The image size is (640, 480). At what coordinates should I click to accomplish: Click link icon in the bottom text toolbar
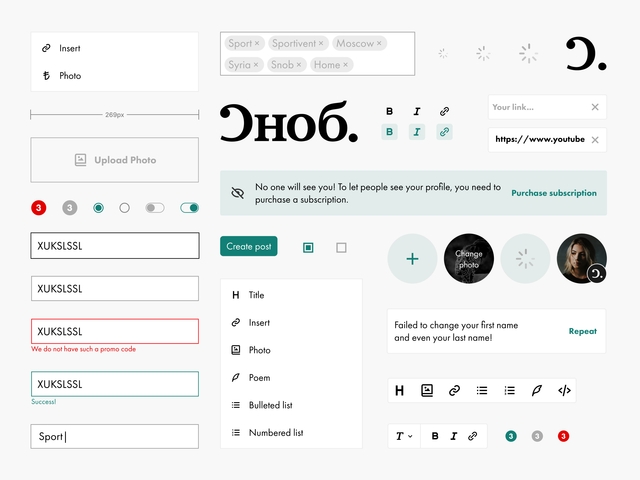[x=473, y=436]
